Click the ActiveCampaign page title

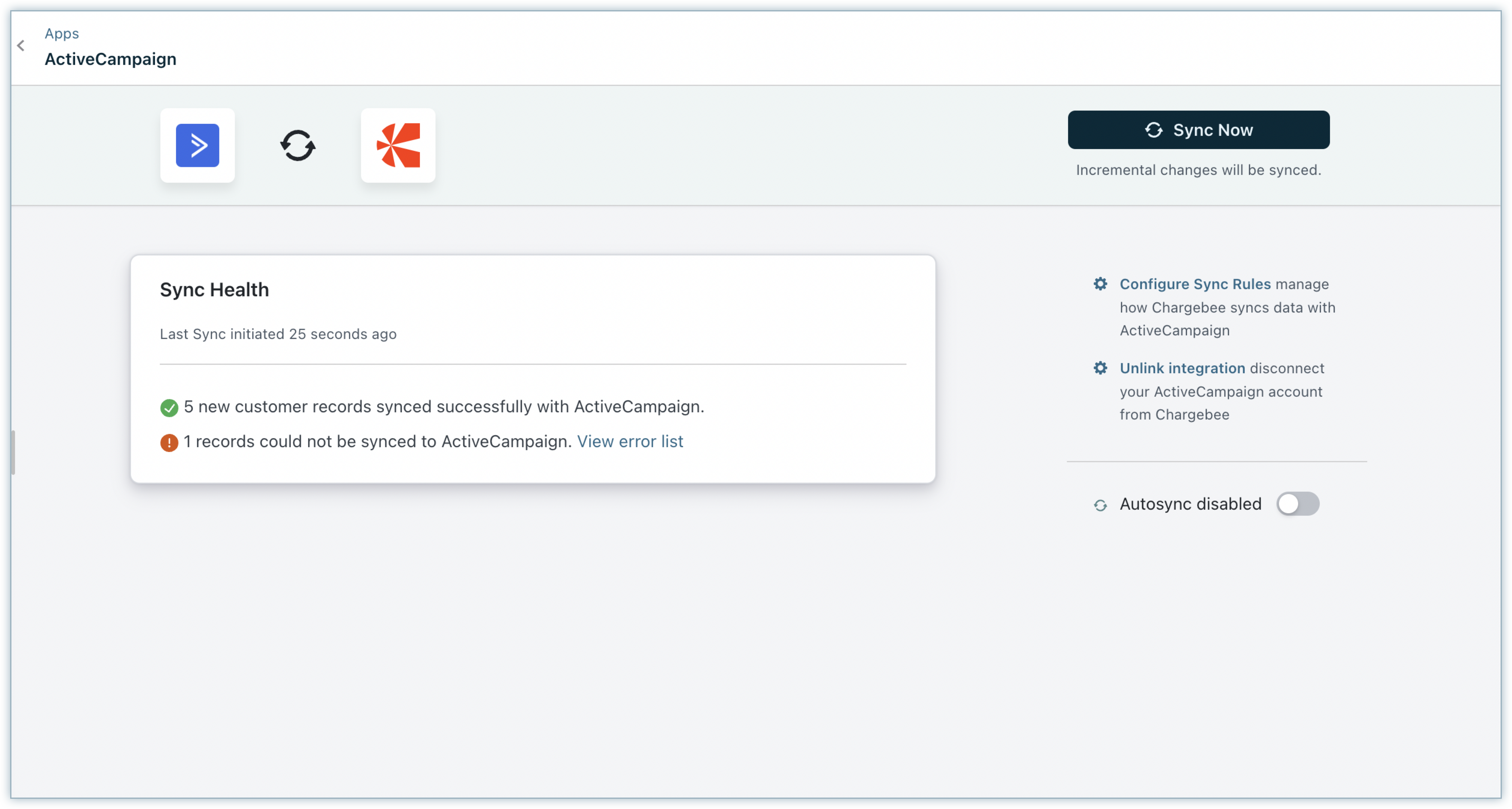pyautogui.click(x=110, y=59)
